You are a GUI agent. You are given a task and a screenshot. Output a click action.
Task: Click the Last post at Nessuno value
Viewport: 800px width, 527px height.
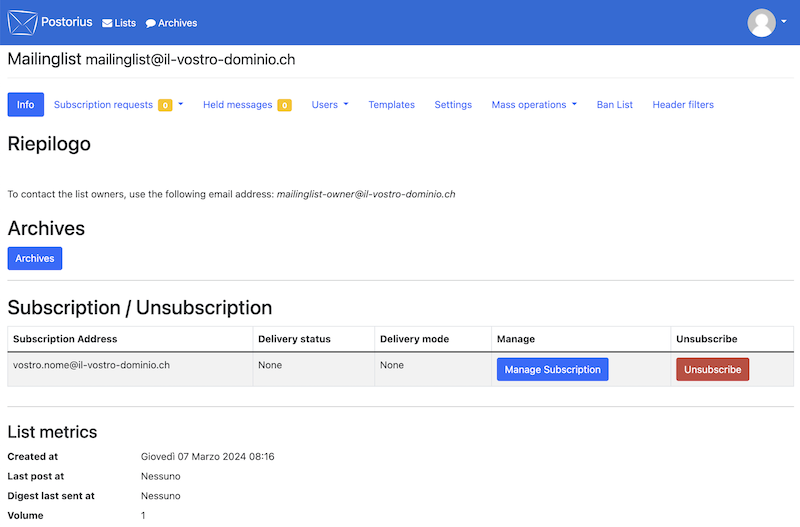click(x=161, y=476)
